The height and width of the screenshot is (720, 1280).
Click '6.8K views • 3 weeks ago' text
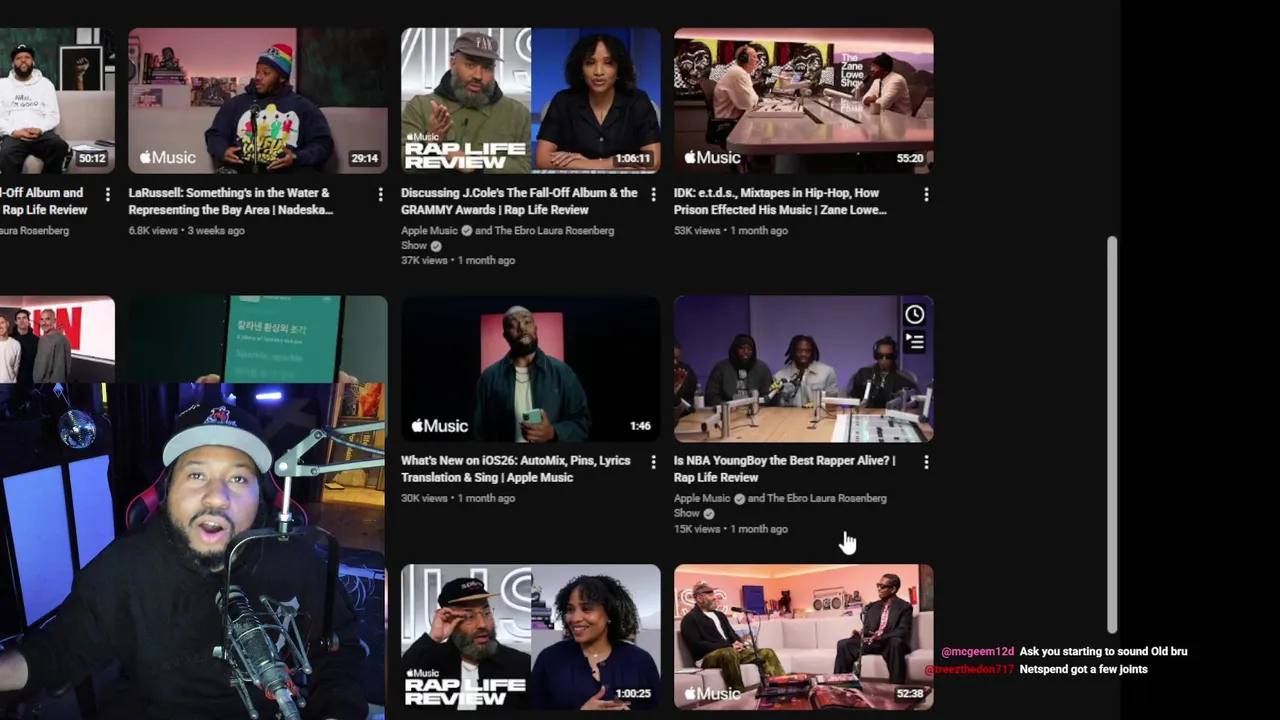(186, 231)
